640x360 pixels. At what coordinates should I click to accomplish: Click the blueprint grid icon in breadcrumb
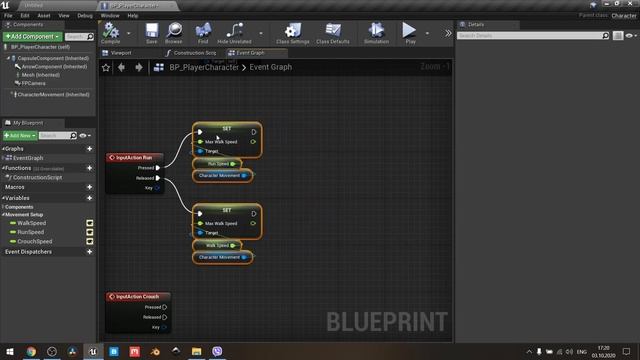pyautogui.click(x=159, y=67)
